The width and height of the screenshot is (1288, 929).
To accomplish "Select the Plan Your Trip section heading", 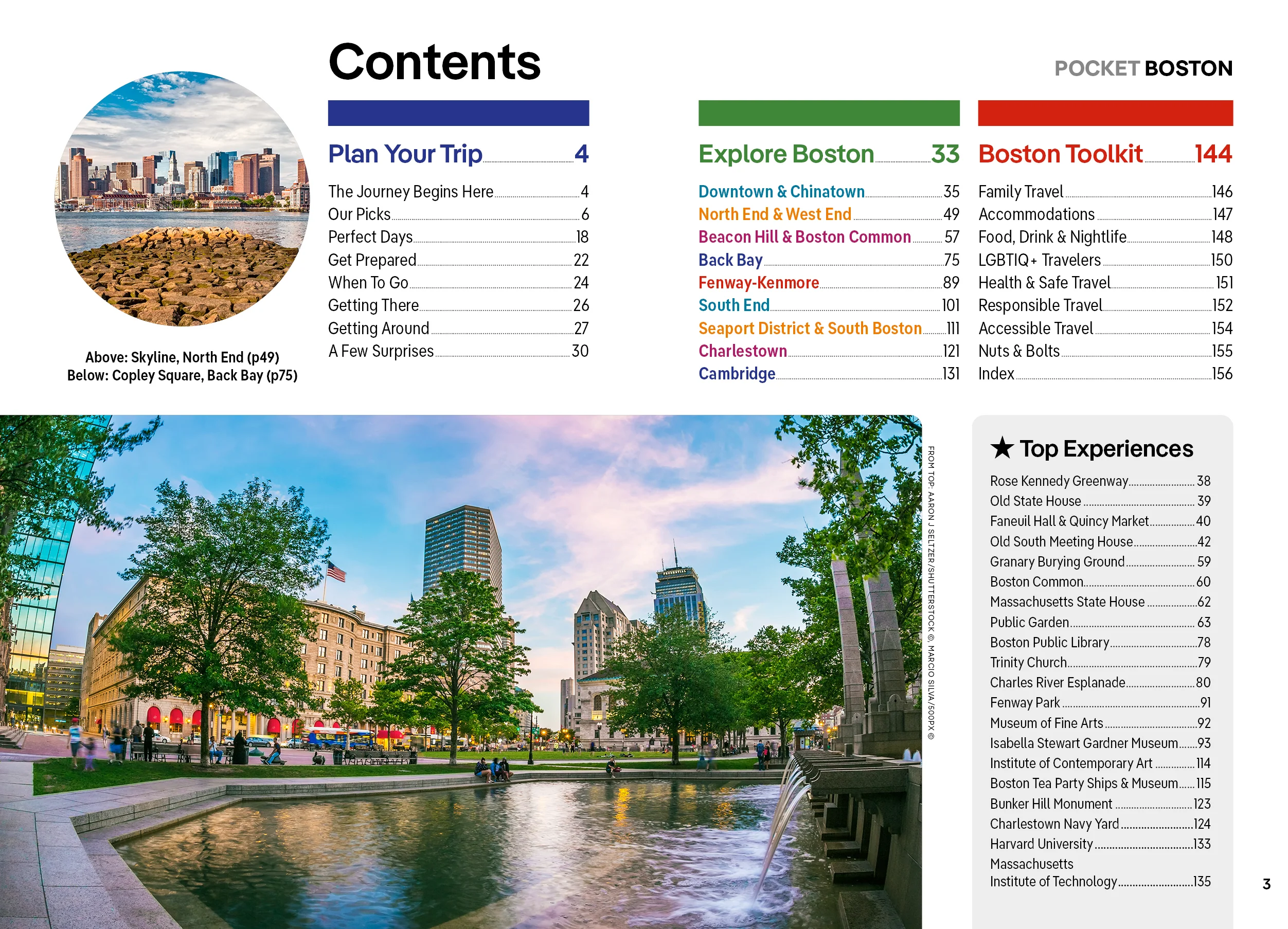I will pyautogui.click(x=405, y=154).
